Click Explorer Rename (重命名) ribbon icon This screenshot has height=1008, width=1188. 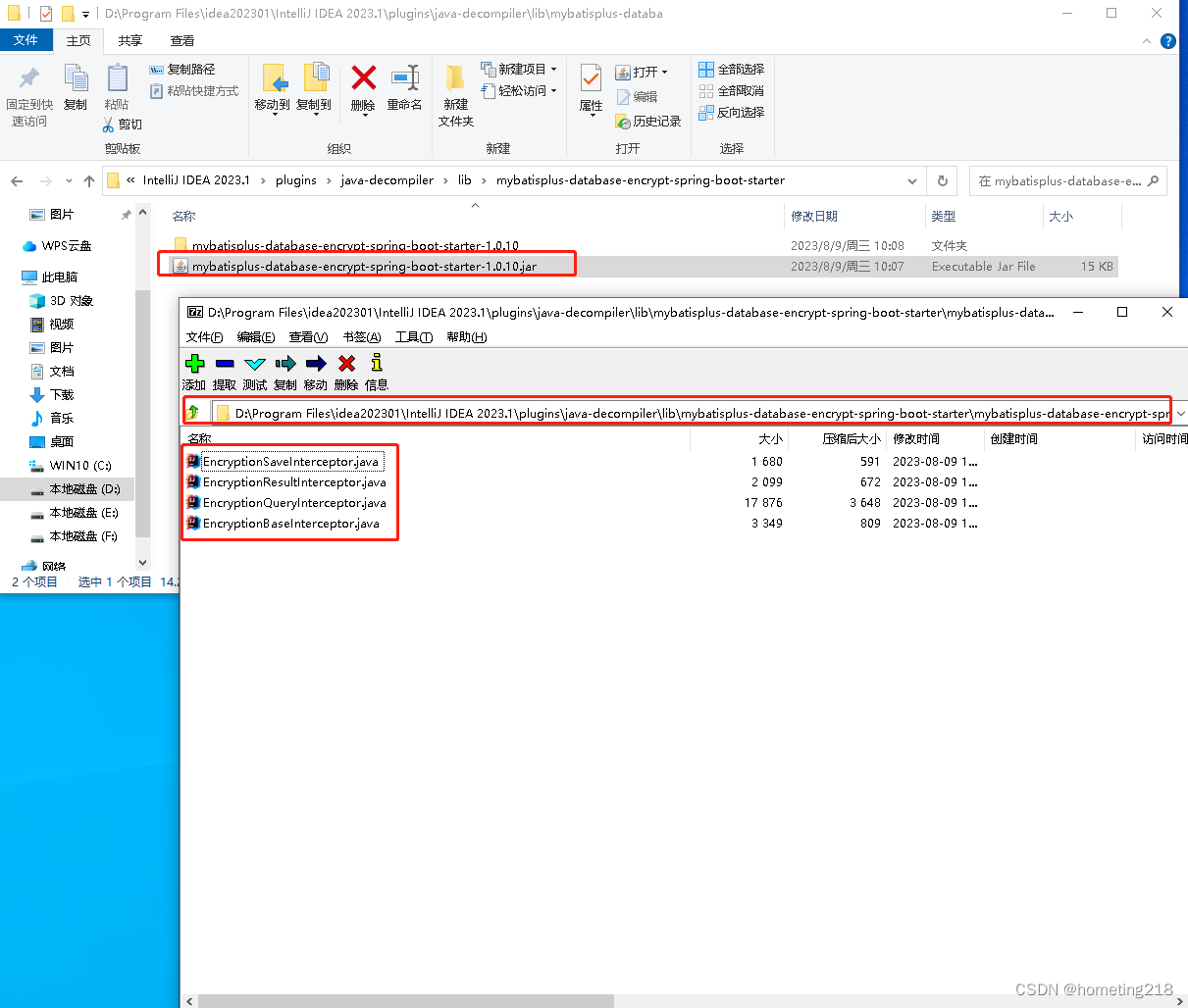tap(404, 77)
